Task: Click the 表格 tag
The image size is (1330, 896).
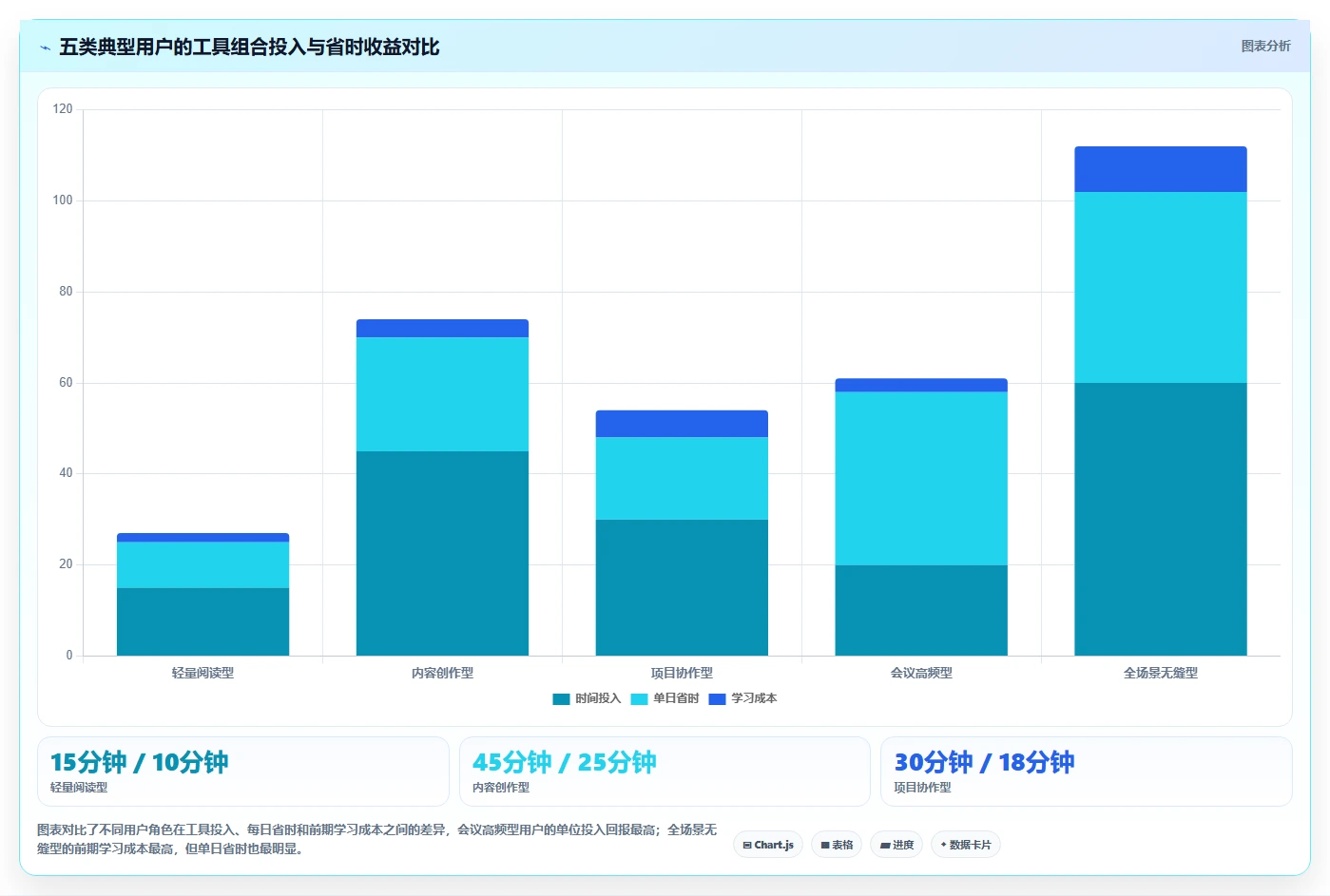Action: [837, 845]
